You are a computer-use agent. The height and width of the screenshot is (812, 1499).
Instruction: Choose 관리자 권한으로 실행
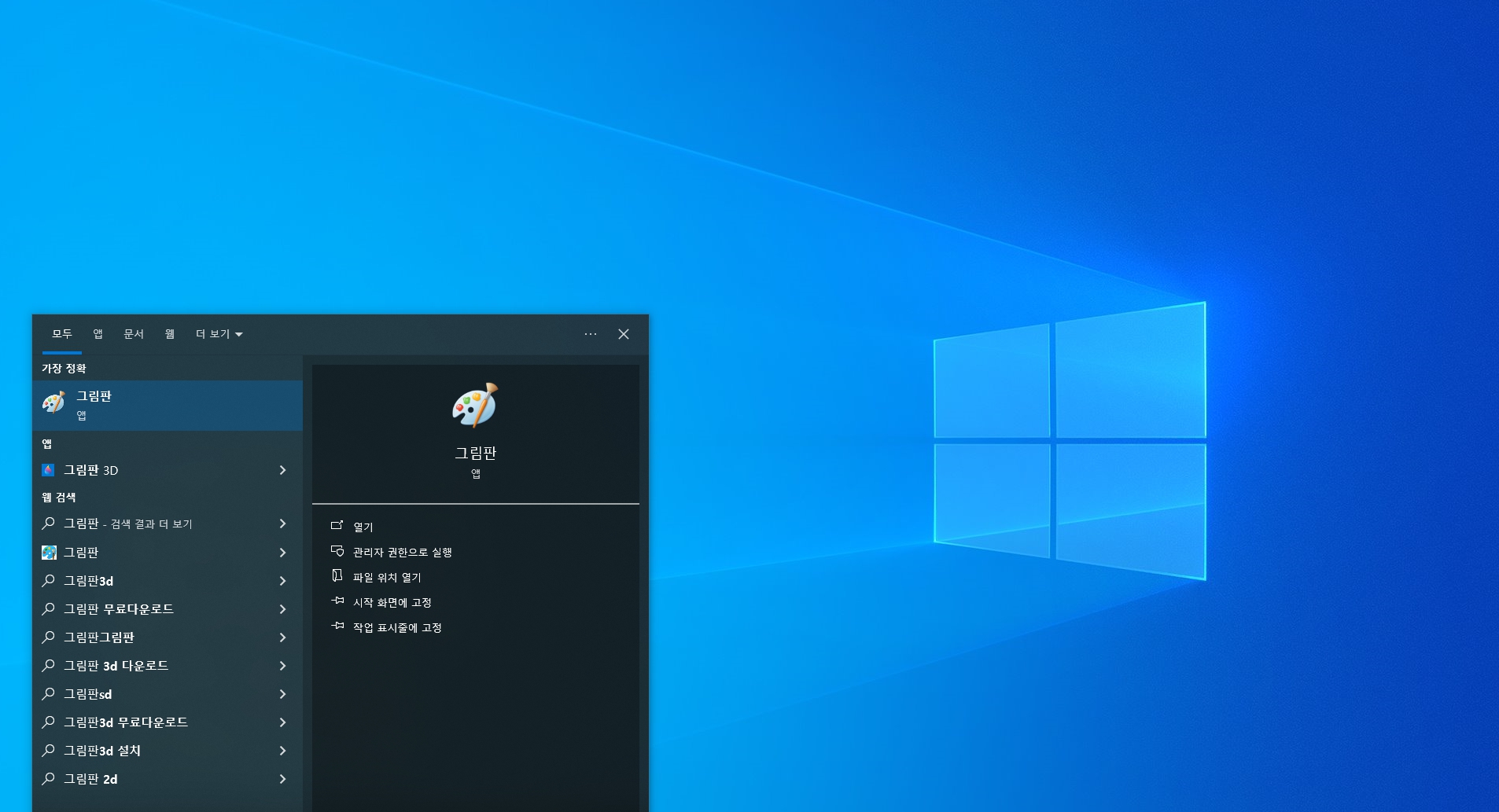point(402,552)
